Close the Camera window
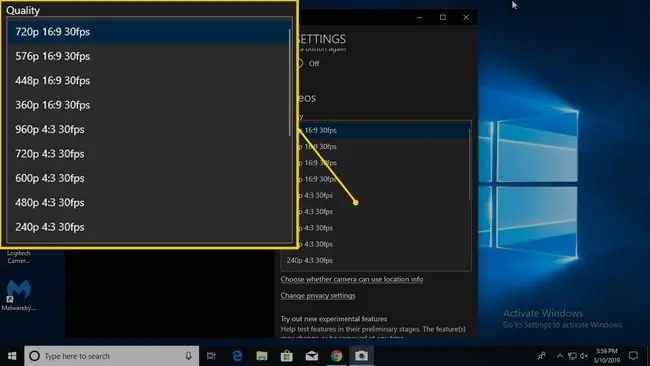 (466, 17)
